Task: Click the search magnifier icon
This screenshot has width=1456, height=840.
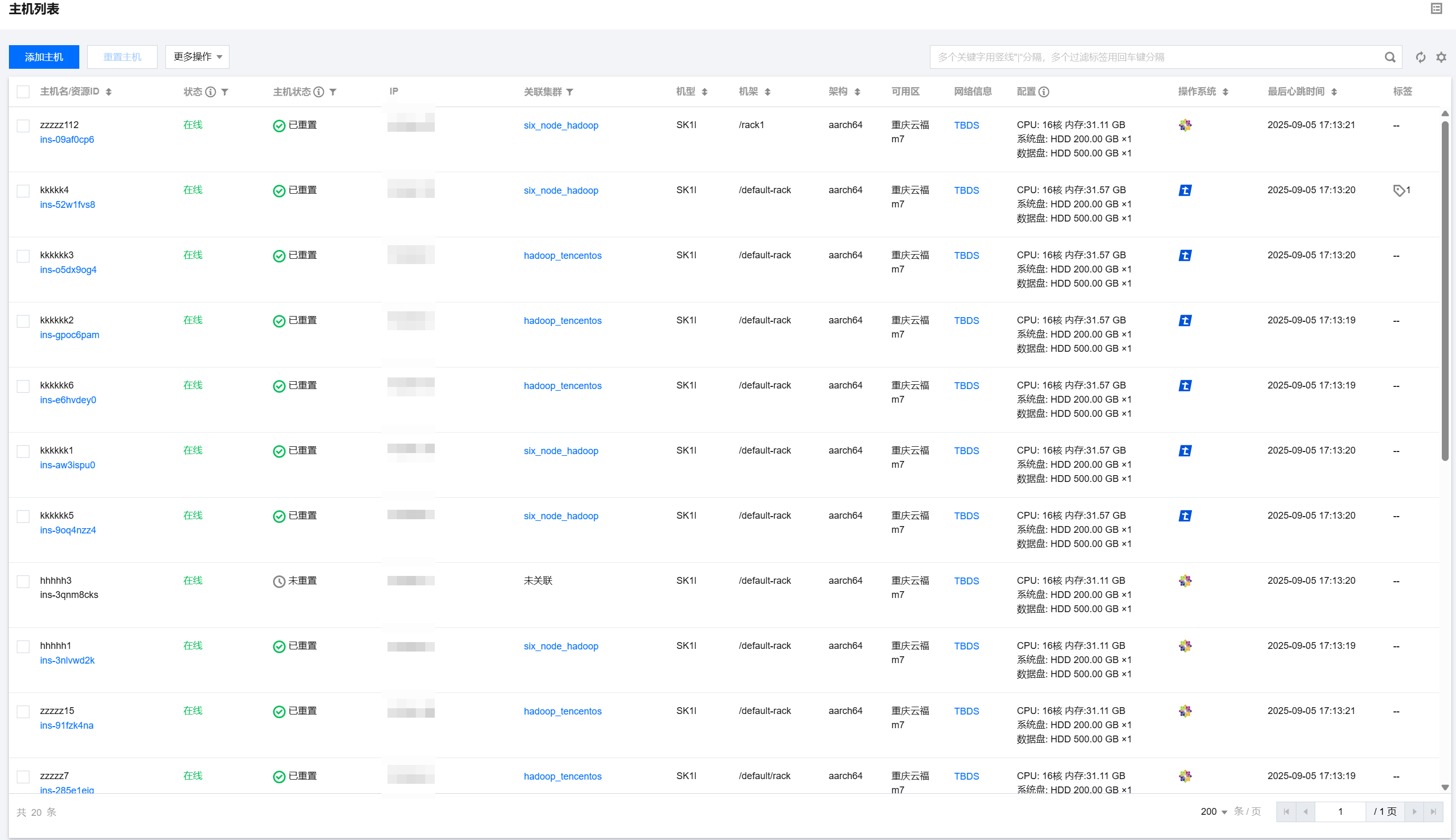Action: coord(1390,57)
